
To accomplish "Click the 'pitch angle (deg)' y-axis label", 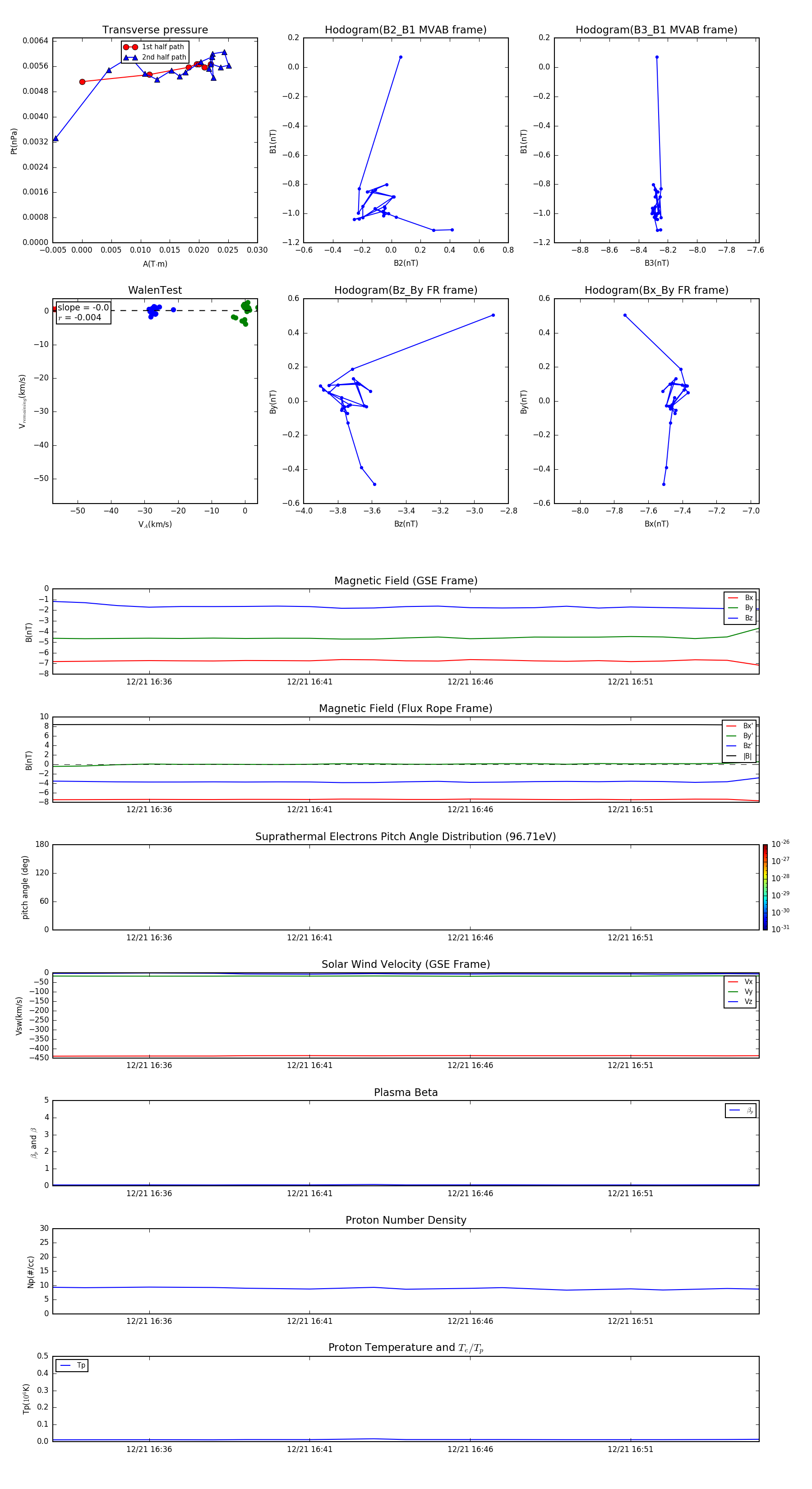I will (x=25, y=887).
